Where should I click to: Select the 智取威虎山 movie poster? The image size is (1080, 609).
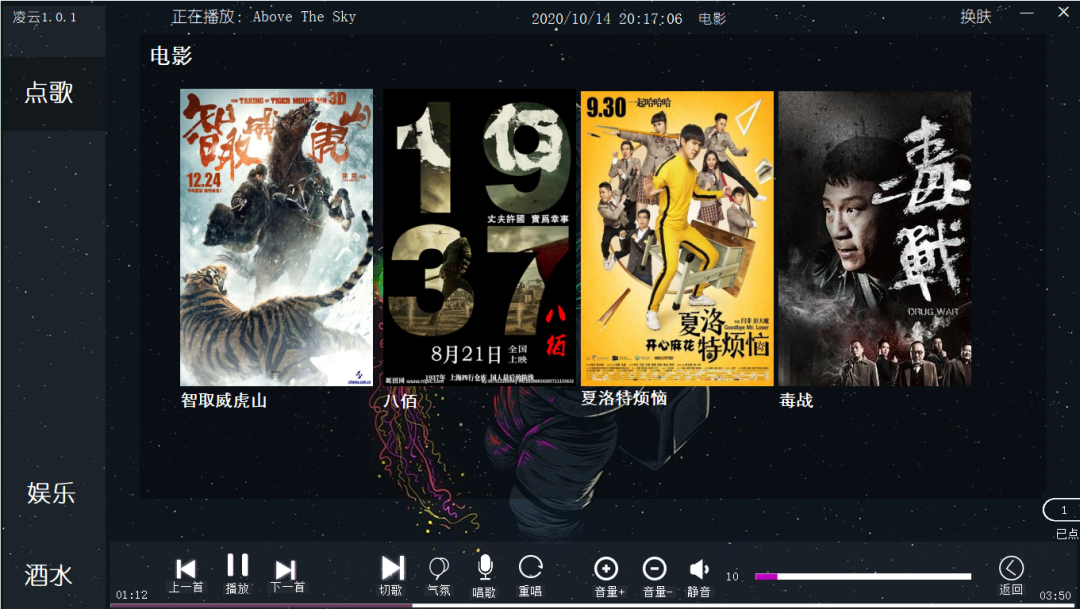coord(276,237)
